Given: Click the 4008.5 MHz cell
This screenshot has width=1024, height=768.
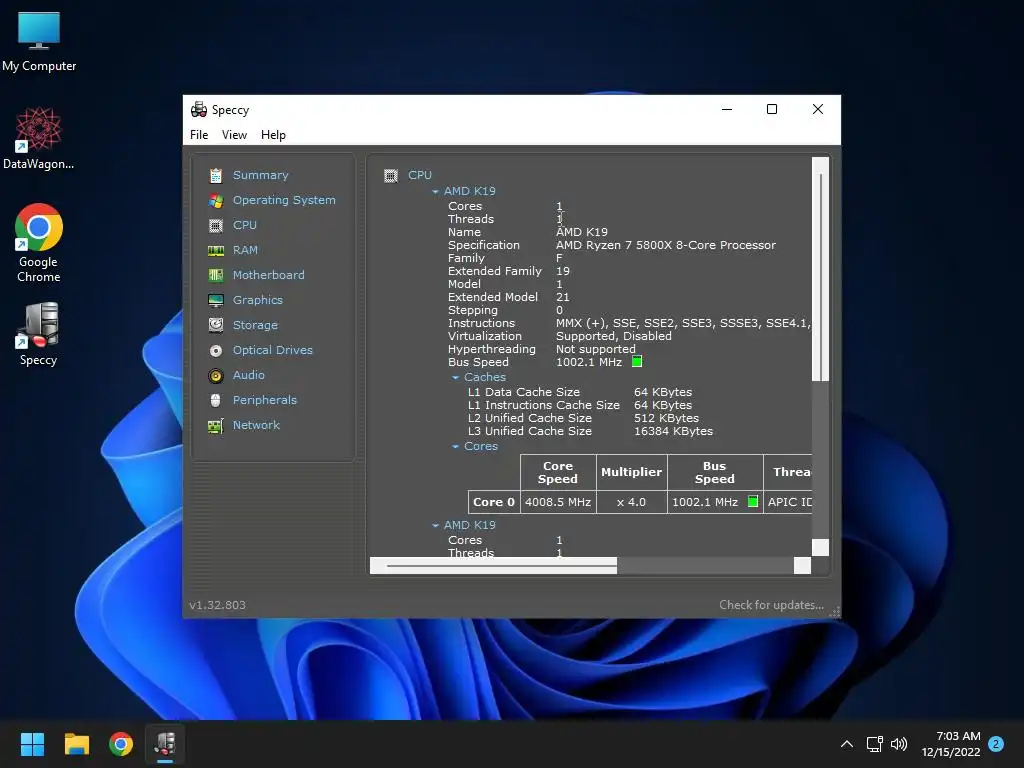Looking at the screenshot, I should [x=558, y=502].
